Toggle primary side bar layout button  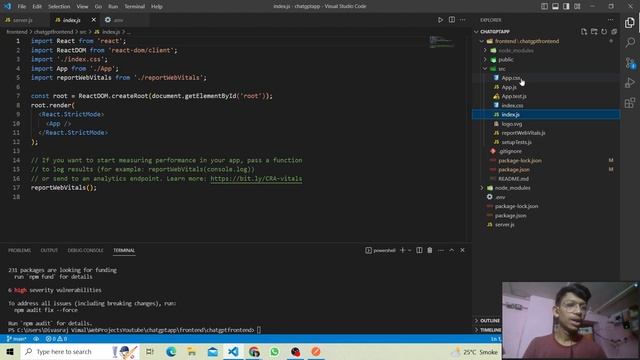click(x=544, y=6)
